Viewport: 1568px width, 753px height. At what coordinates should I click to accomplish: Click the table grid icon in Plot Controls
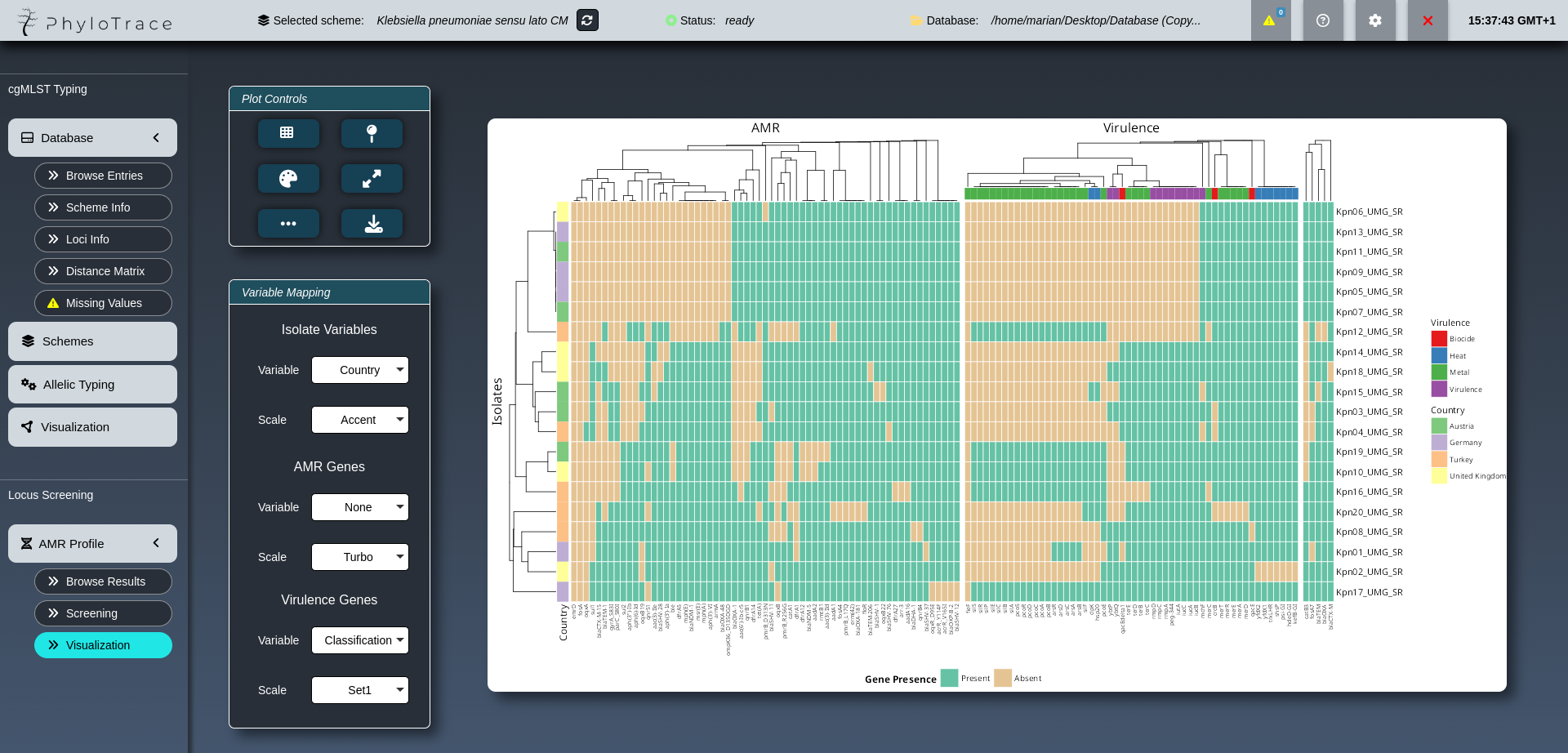tap(288, 133)
